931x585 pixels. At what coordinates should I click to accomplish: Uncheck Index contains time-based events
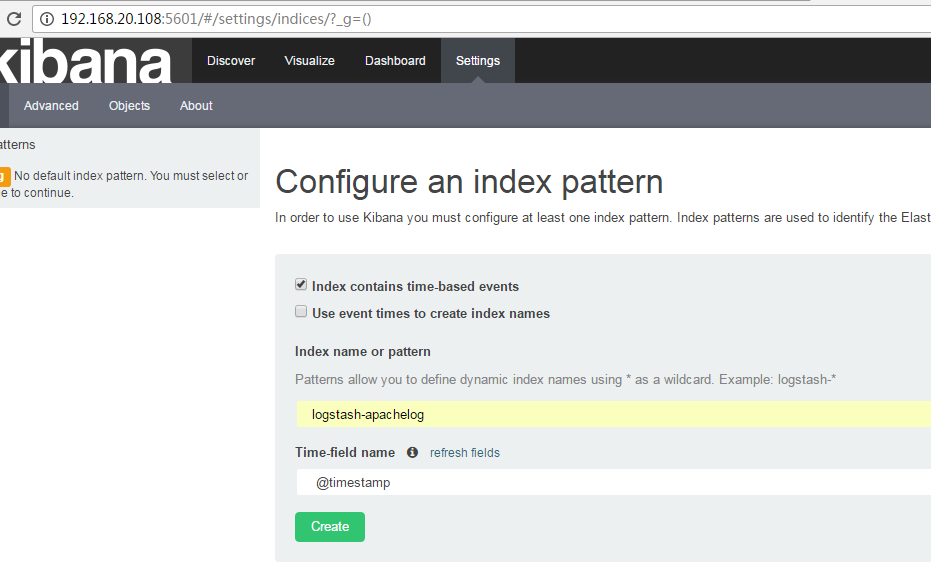tap(301, 284)
